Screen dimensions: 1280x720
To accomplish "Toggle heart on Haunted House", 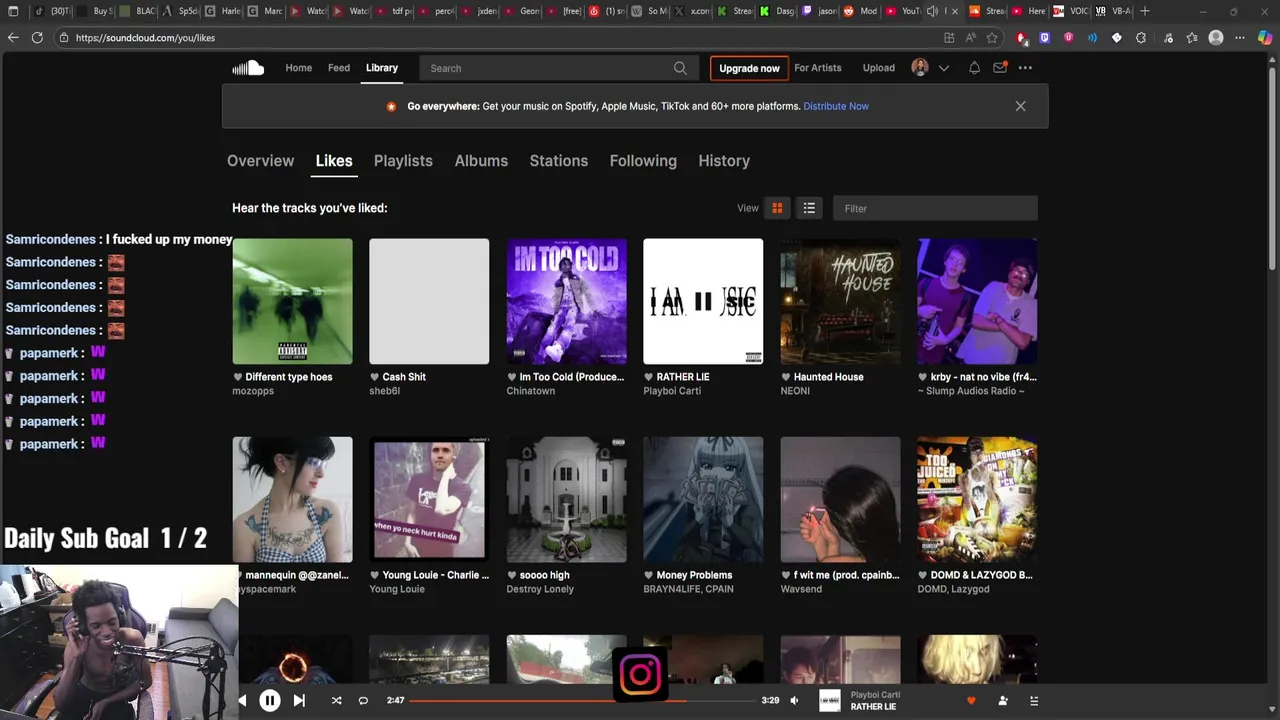I will point(786,377).
